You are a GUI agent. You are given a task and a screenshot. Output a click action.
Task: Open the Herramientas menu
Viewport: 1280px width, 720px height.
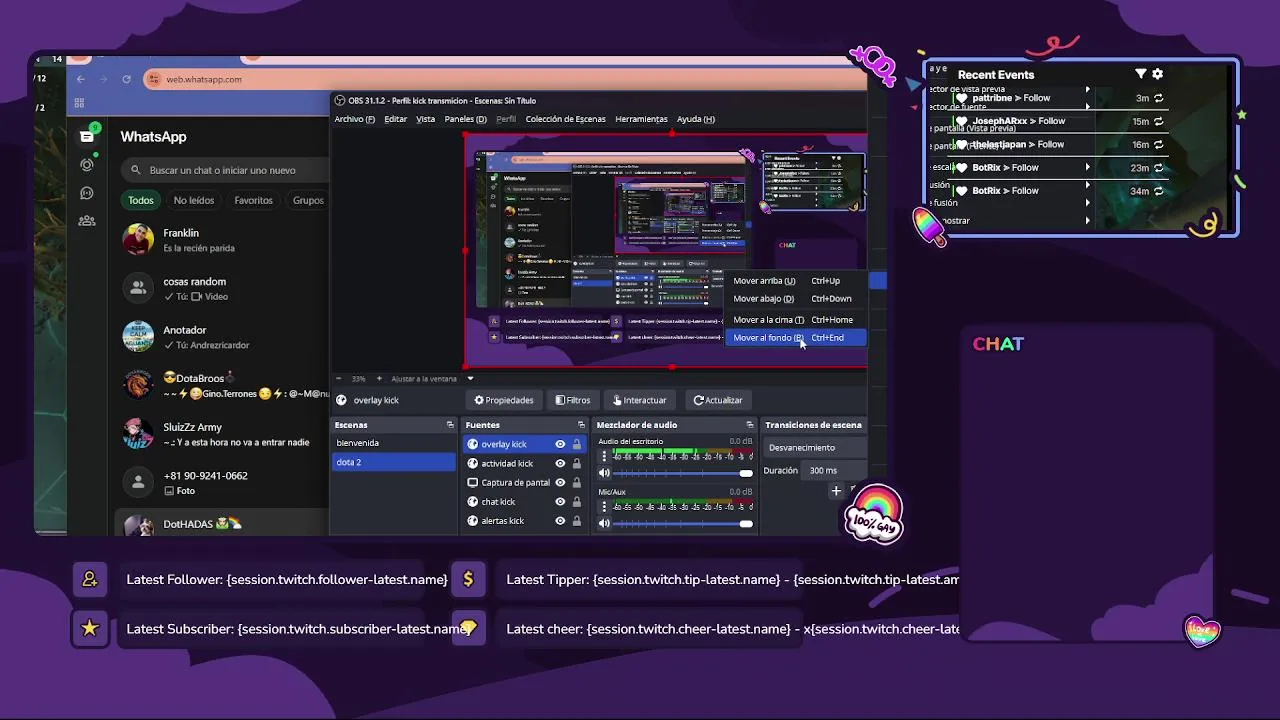point(641,119)
